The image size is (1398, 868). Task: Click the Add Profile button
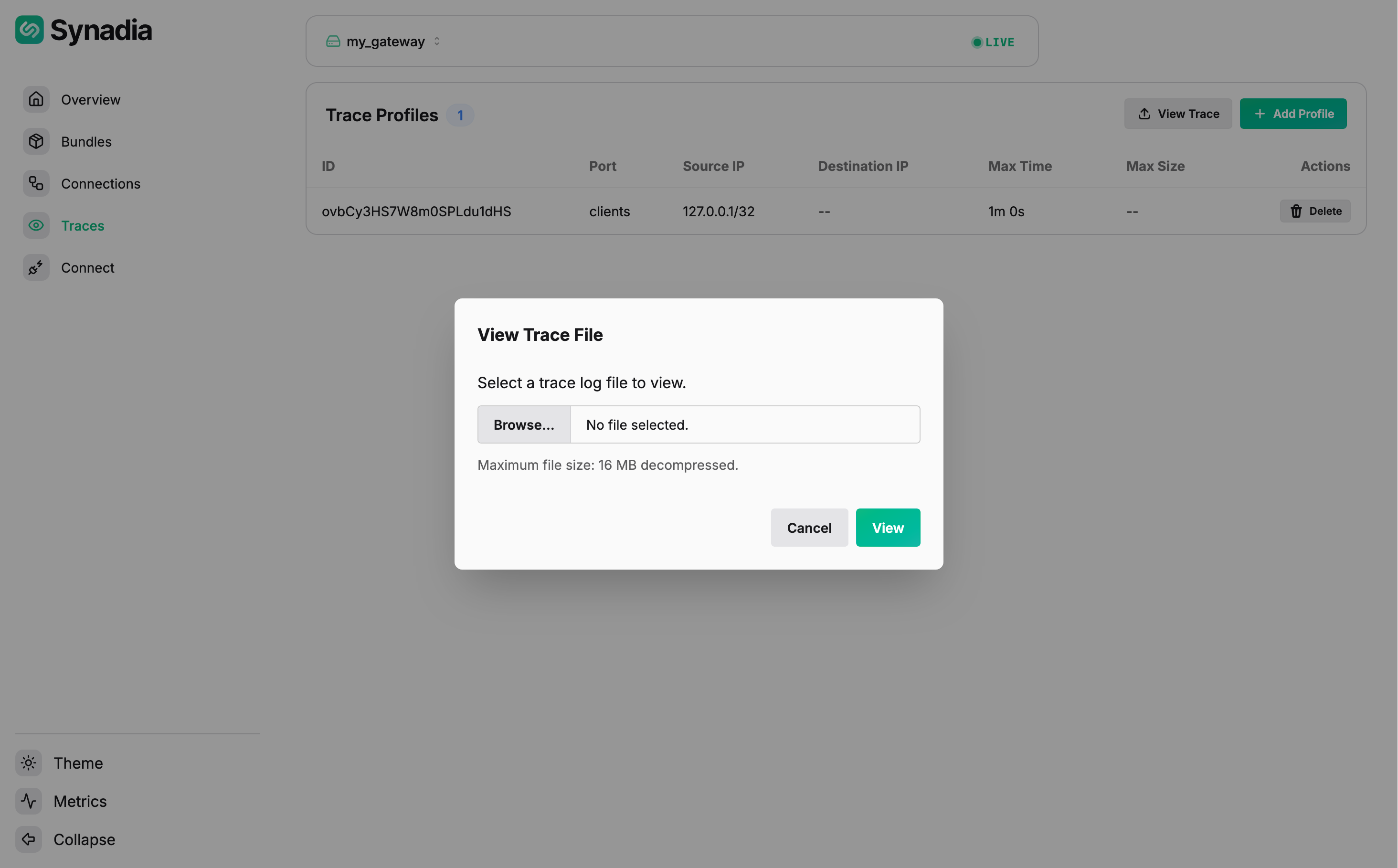tap(1293, 114)
